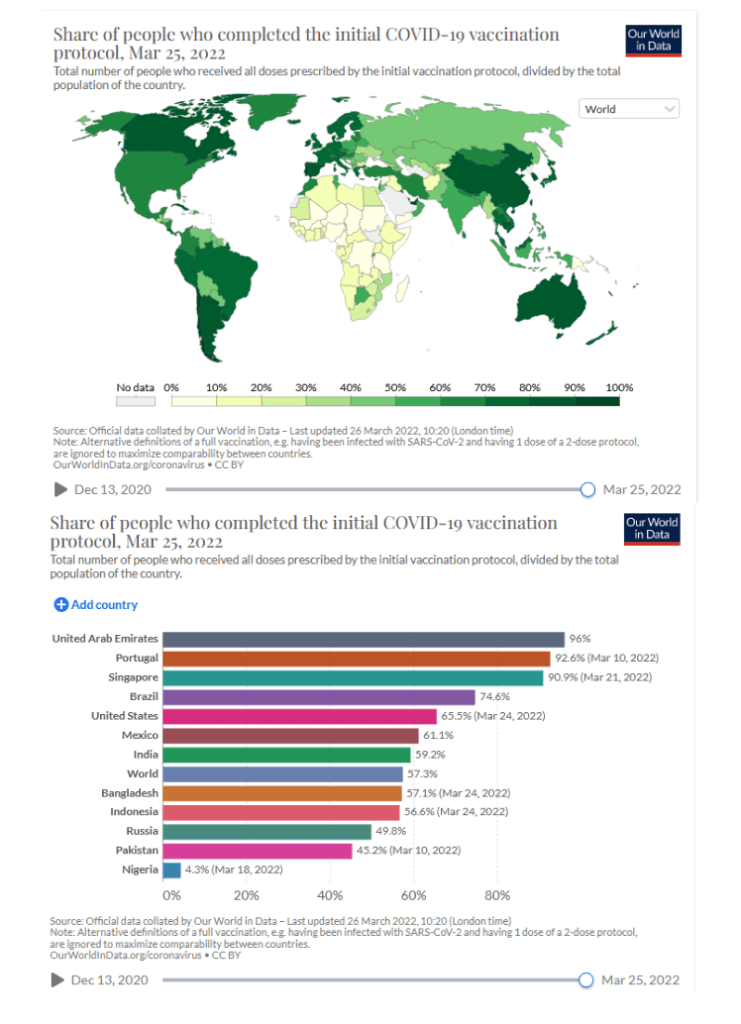
Task: Click Dec 13, 2020 start date on map timeline
Action: (110, 489)
